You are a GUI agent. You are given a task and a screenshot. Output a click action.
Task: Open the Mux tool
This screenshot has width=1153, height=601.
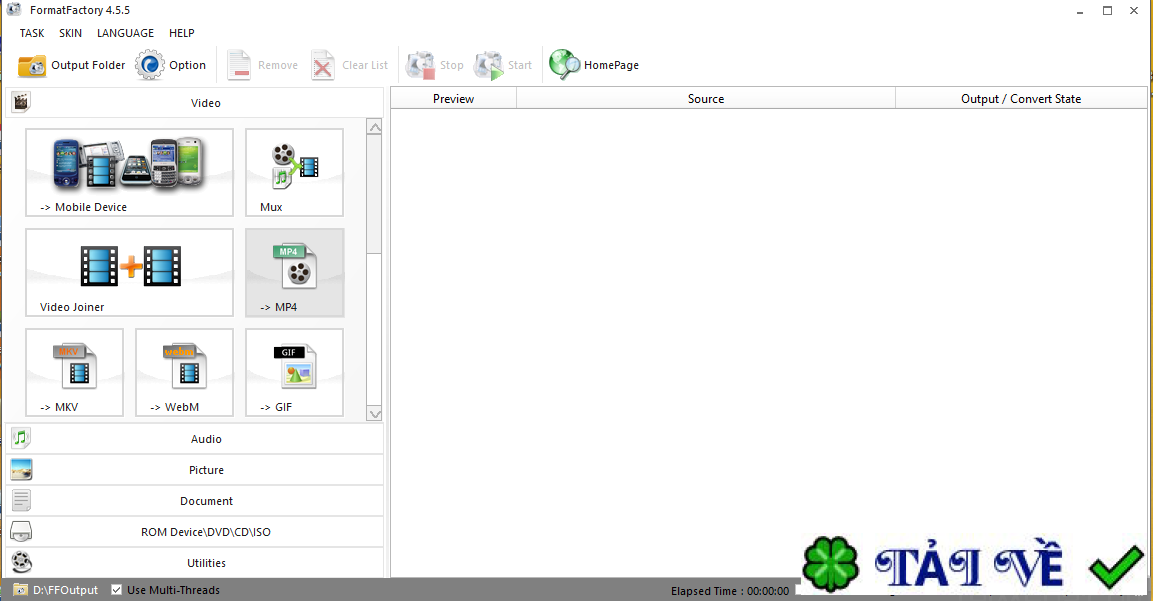[x=294, y=172]
